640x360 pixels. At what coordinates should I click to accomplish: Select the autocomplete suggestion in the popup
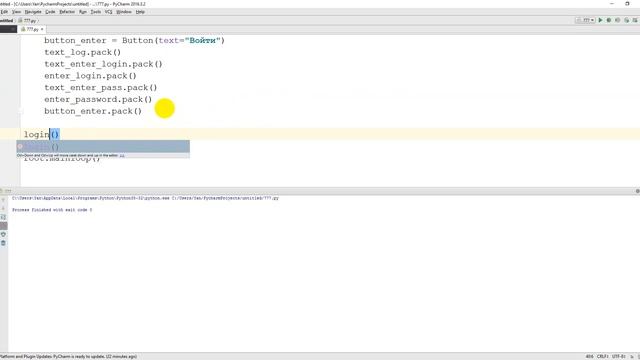click(103, 146)
